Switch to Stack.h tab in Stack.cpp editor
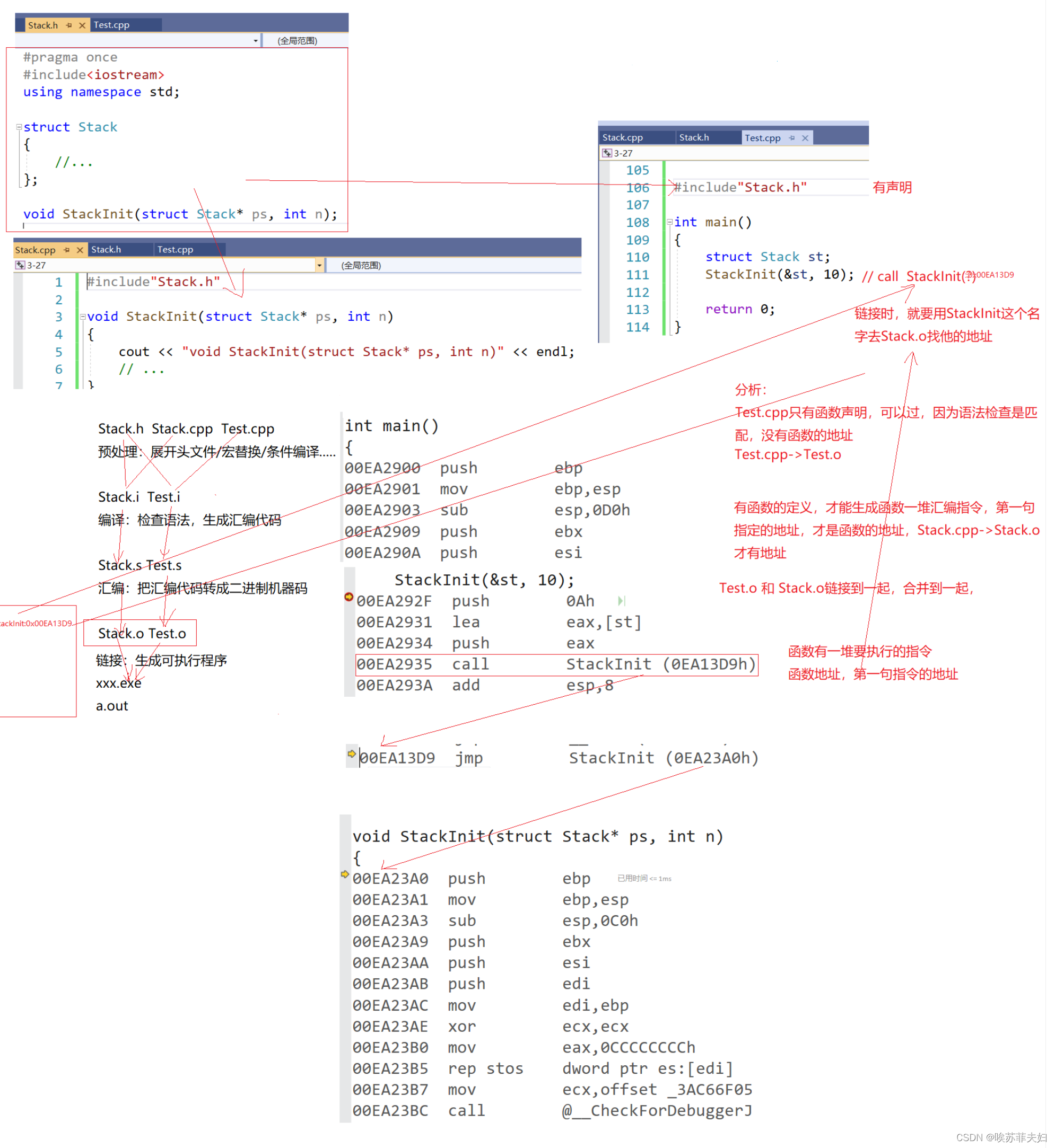Viewport: 1055px width, 1148px height. tap(106, 249)
